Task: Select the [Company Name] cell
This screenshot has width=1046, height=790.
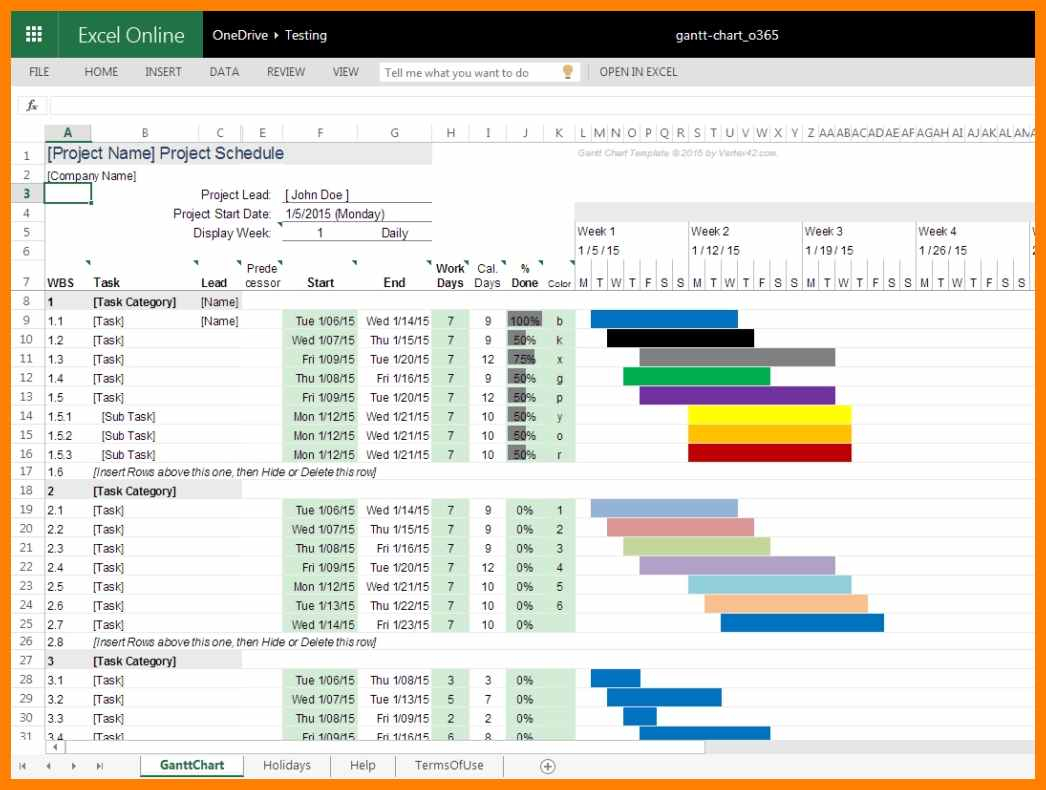Action: click(x=91, y=176)
